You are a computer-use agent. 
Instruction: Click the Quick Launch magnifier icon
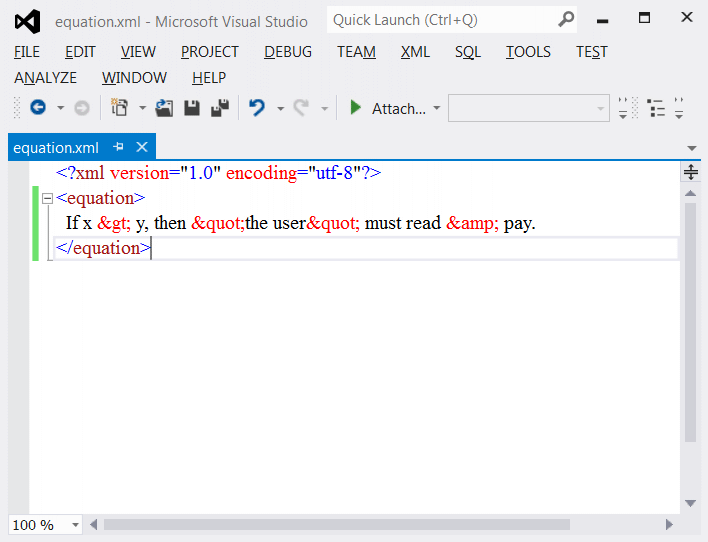pos(565,19)
